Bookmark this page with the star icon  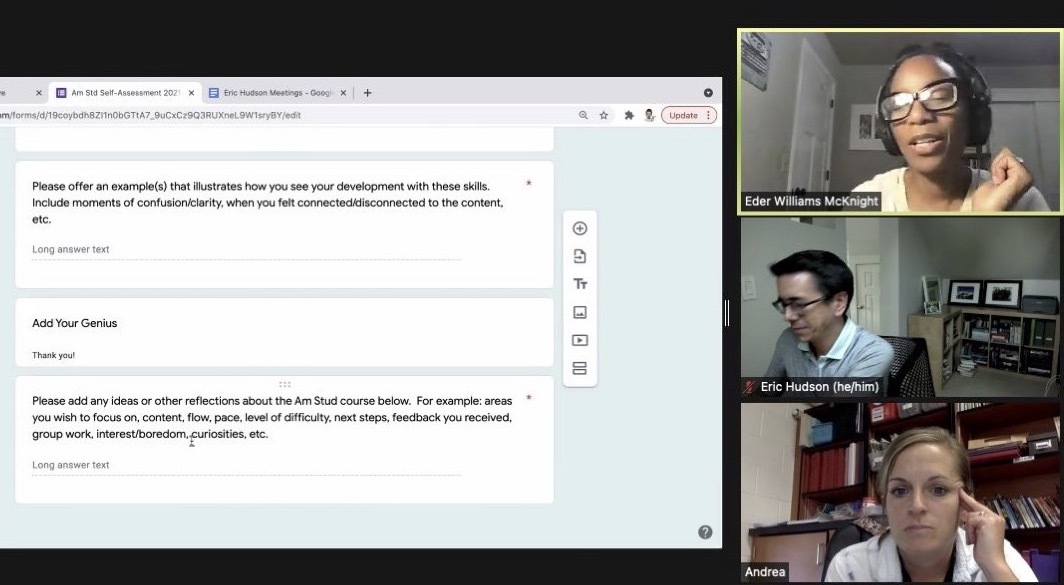coord(604,115)
